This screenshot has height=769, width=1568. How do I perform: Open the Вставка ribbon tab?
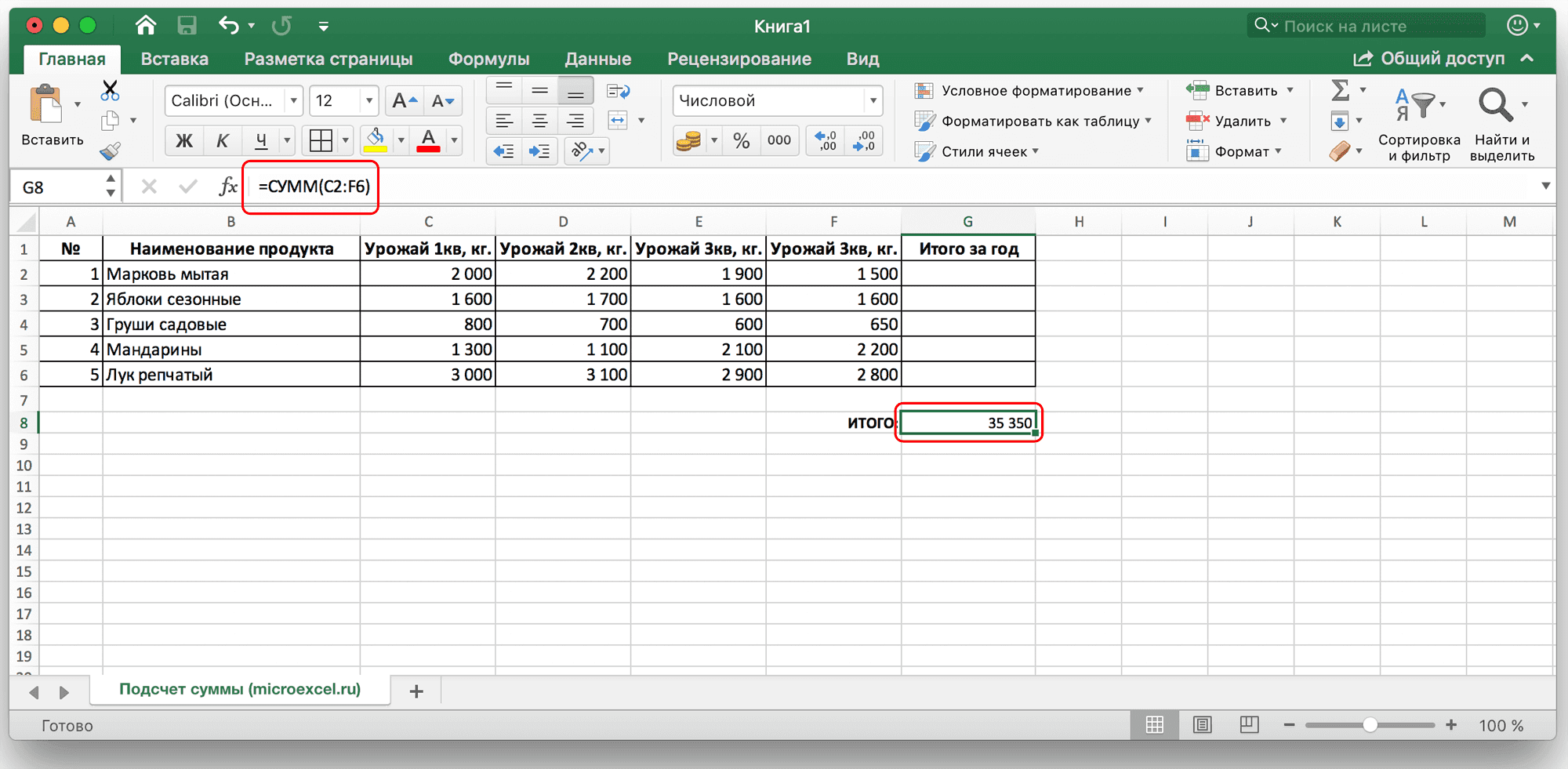pyautogui.click(x=174, y=58)
